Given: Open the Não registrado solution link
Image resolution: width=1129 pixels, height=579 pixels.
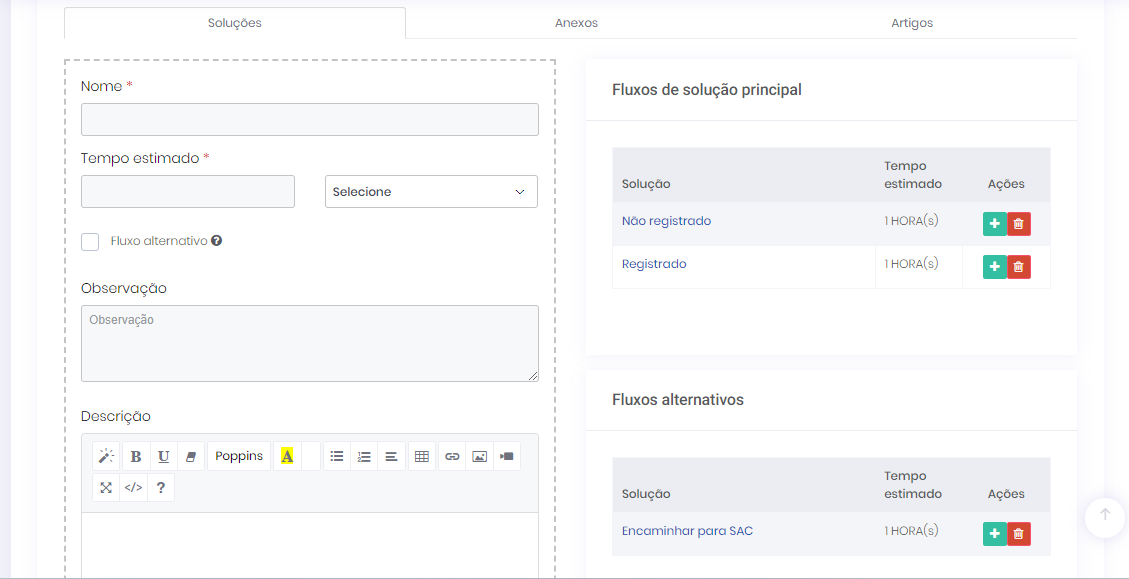Looking at the screenshot, I should tap(666, 221).
